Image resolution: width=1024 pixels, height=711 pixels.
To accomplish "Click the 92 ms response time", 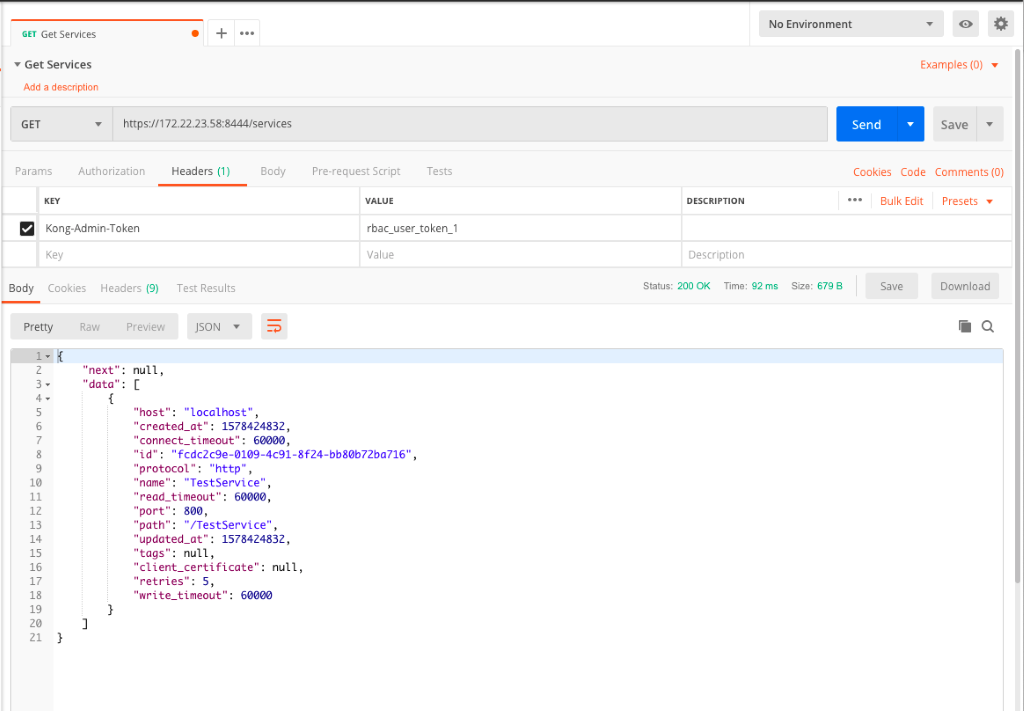I will 765,286.
